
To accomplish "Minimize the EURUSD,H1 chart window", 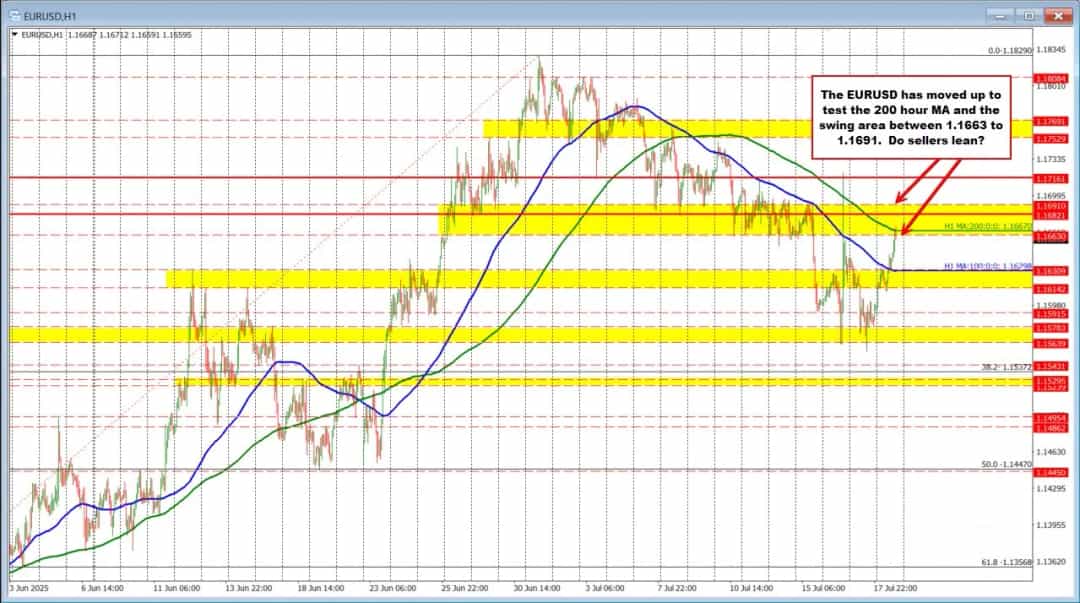I will pos(1002,16).
